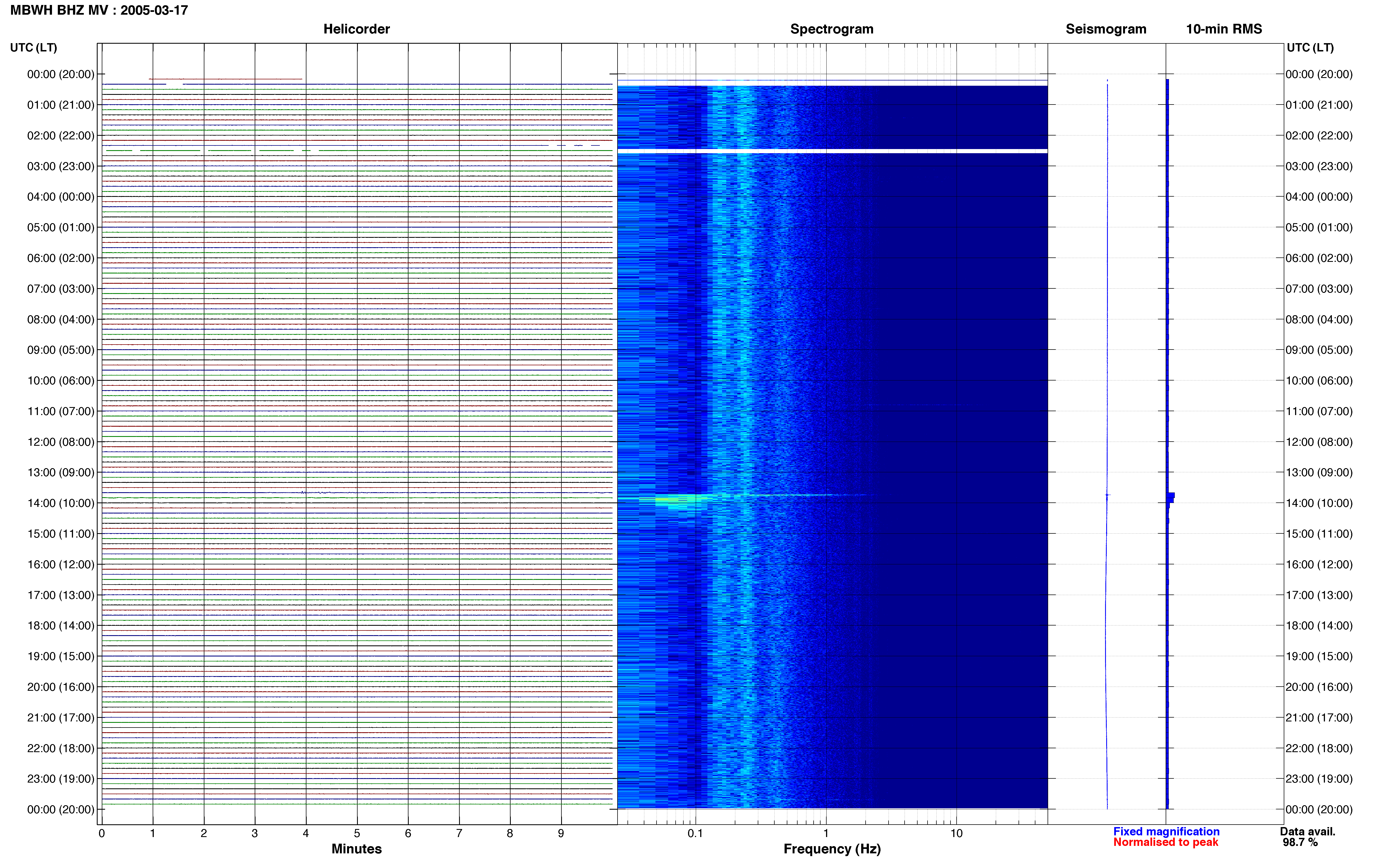The height and width of the screenshot is (868, 1388).
Task: Click the white data gap band in the spectrogram
Action: point(832,151)
